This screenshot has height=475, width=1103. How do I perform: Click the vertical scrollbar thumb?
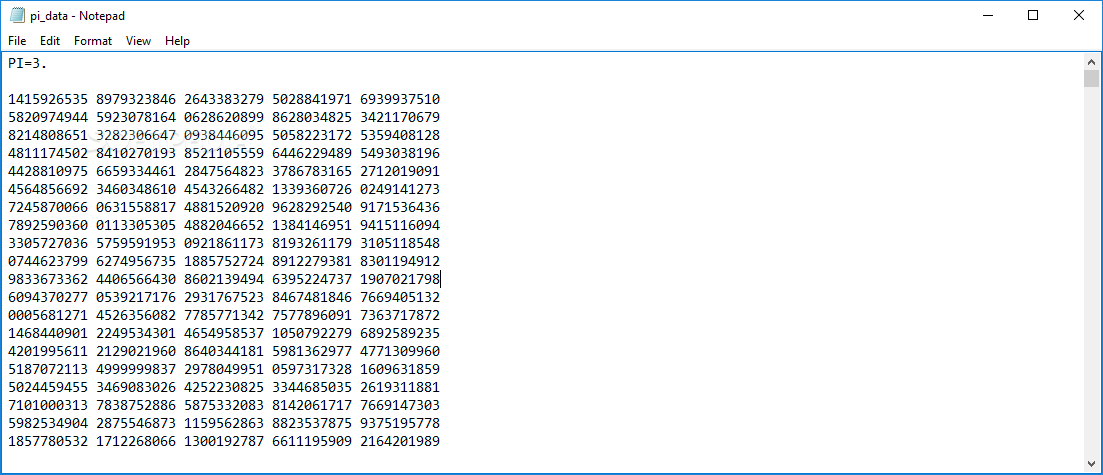click(1091, 78)
